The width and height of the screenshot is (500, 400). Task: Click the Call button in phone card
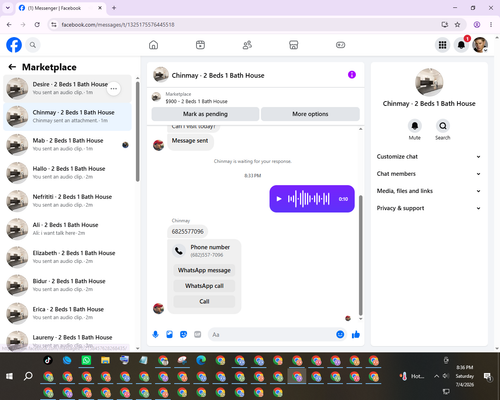click(204, 302)
